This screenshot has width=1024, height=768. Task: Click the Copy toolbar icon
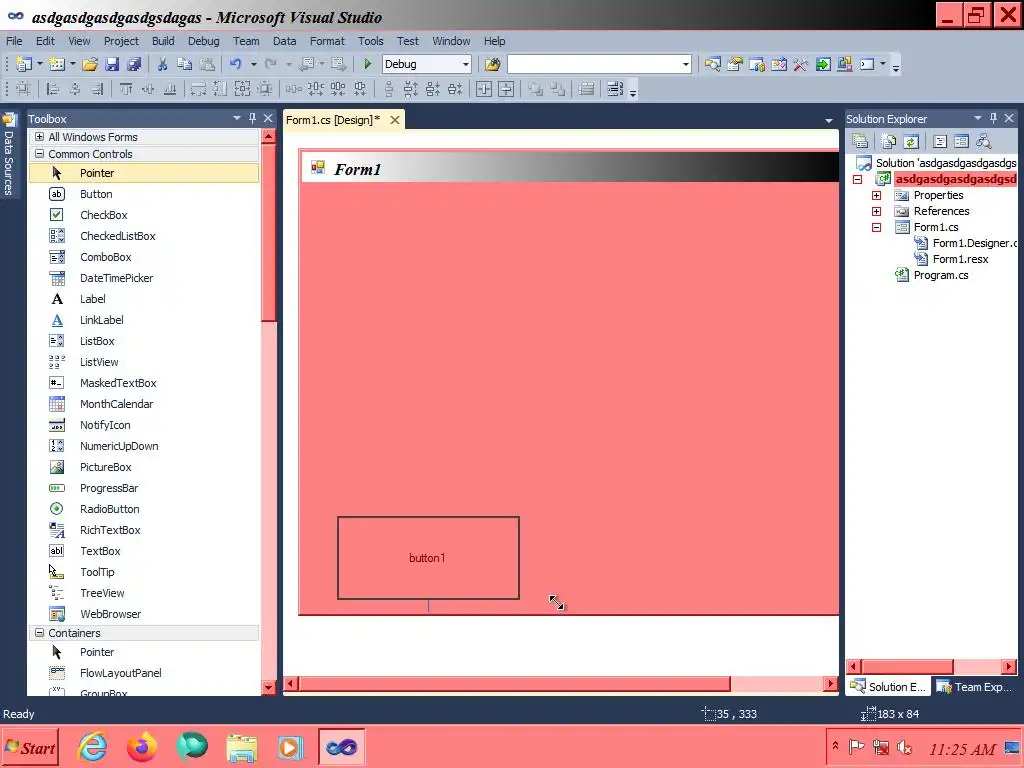point(184,64)
